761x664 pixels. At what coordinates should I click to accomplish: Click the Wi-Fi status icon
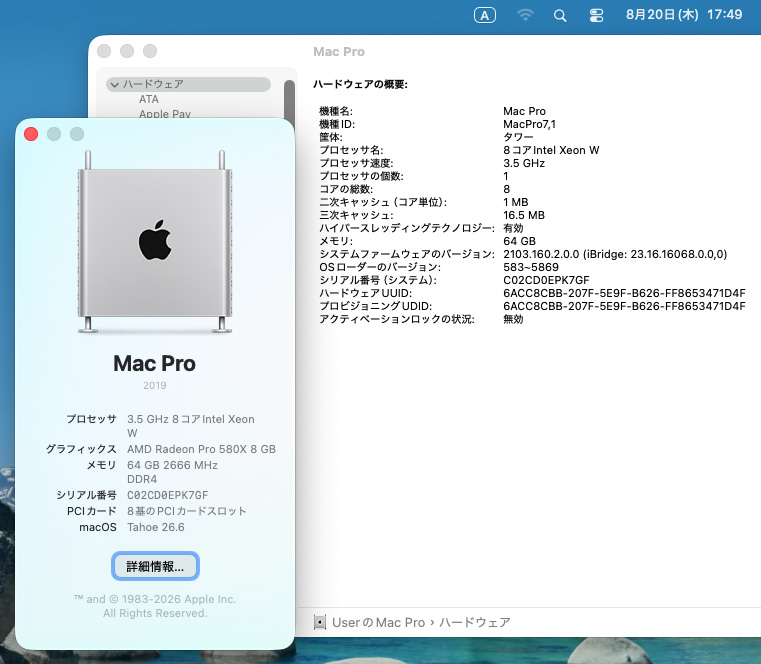click(x=525, y=16)
